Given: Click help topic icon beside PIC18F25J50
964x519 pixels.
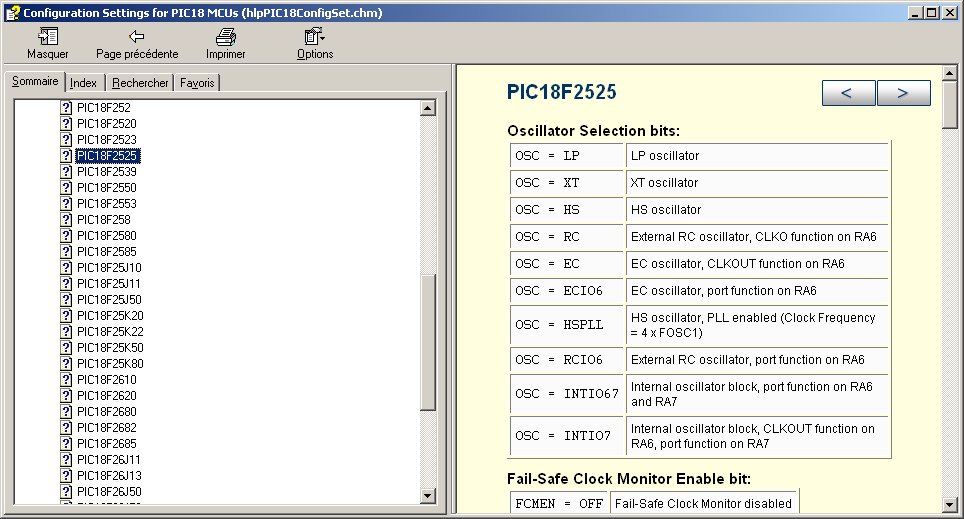Looking at the screenshot, I should (66, 299).
